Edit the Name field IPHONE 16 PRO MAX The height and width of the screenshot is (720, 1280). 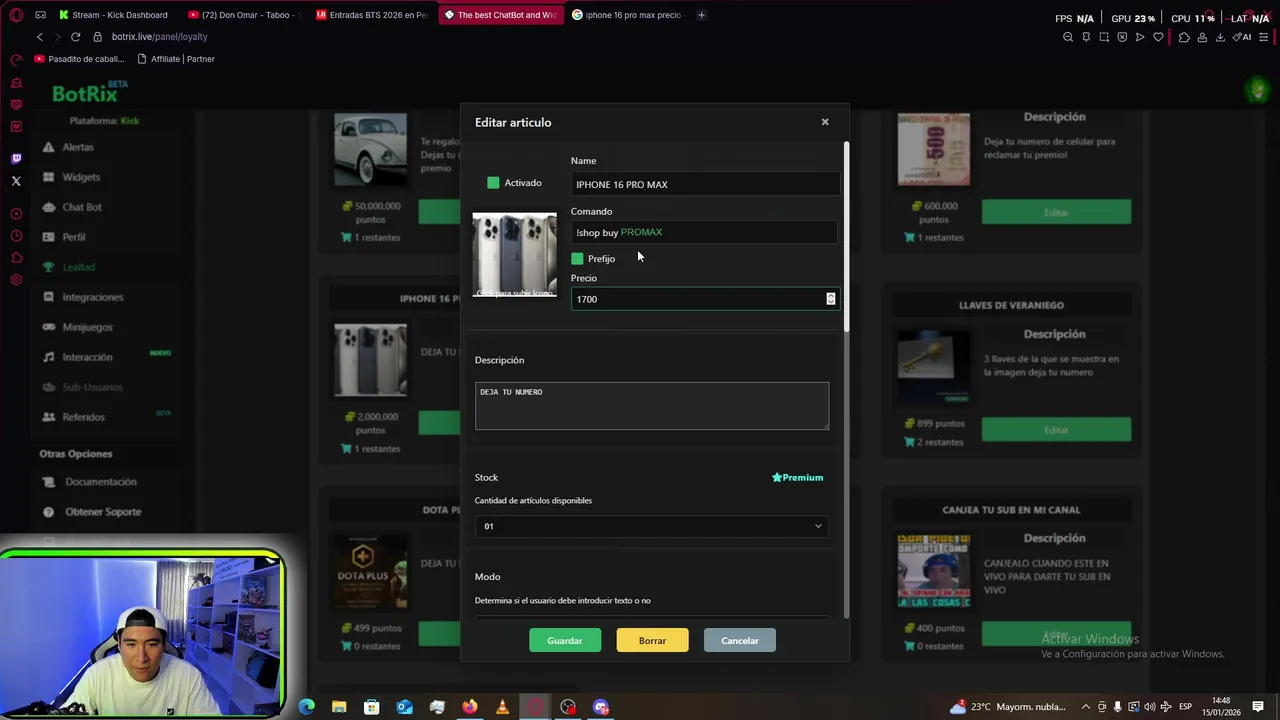tap(704, 184)
